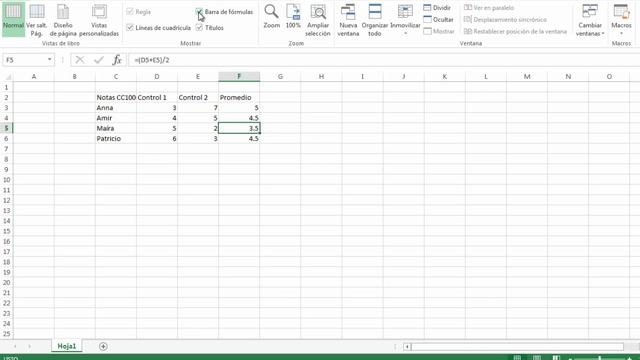
Task: Select Anna's Control 2 value 7
Action: (x=198, y=108)
